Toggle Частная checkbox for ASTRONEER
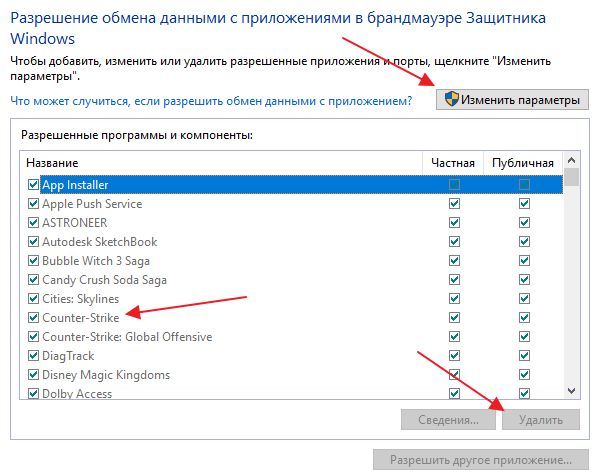Viewport: 600px width, 475px height. (454, 222)
